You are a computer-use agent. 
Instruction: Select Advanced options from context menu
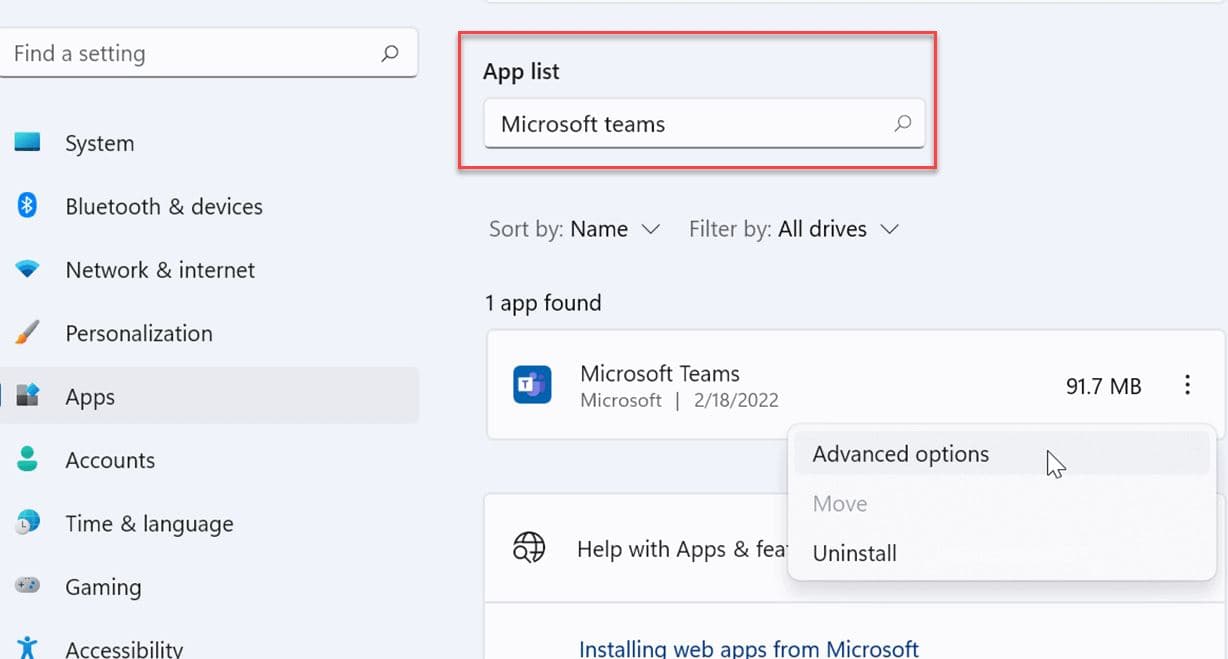[x=900, y=454]
